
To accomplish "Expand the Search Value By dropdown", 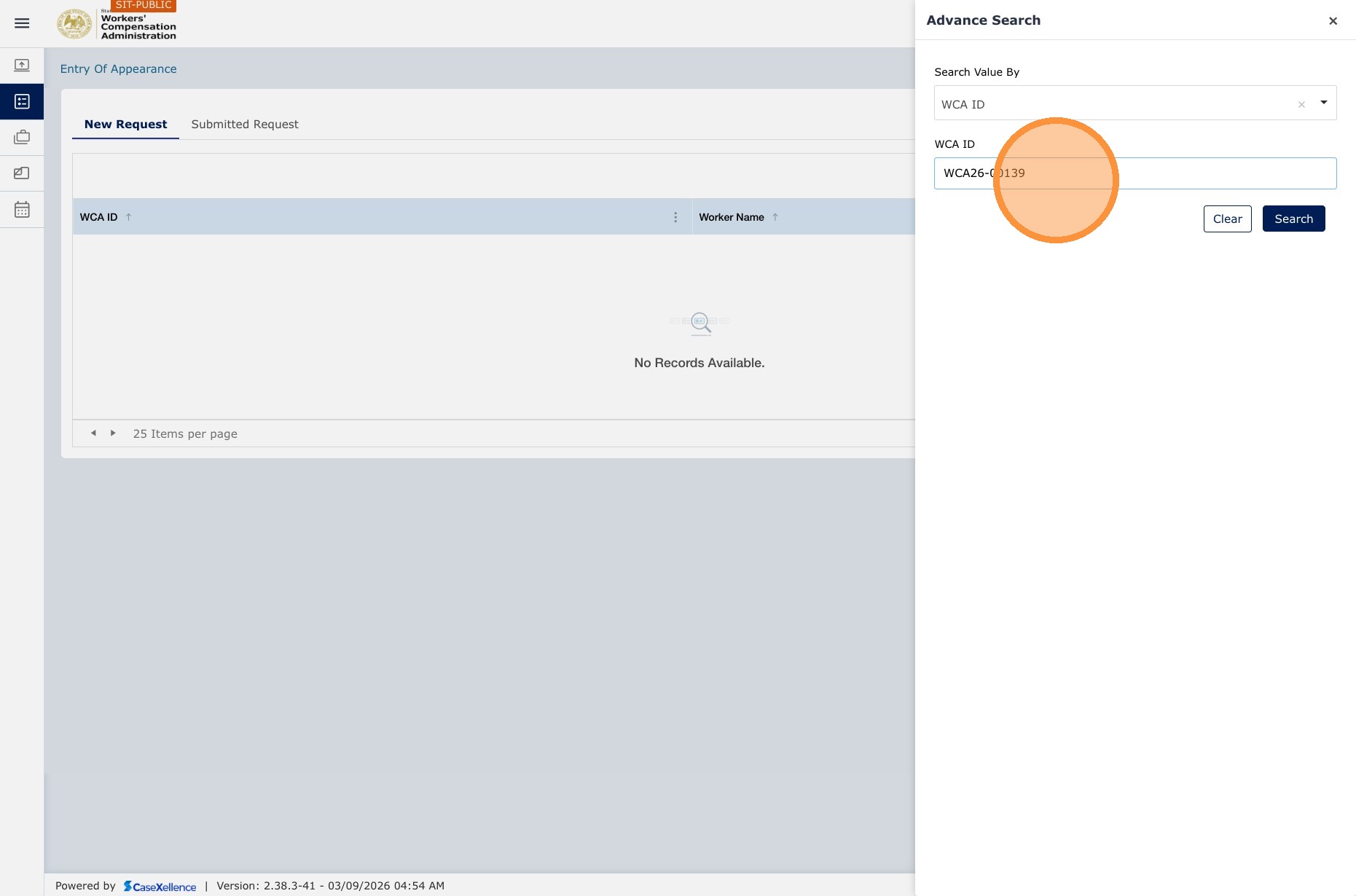I will pos(1323,103).
